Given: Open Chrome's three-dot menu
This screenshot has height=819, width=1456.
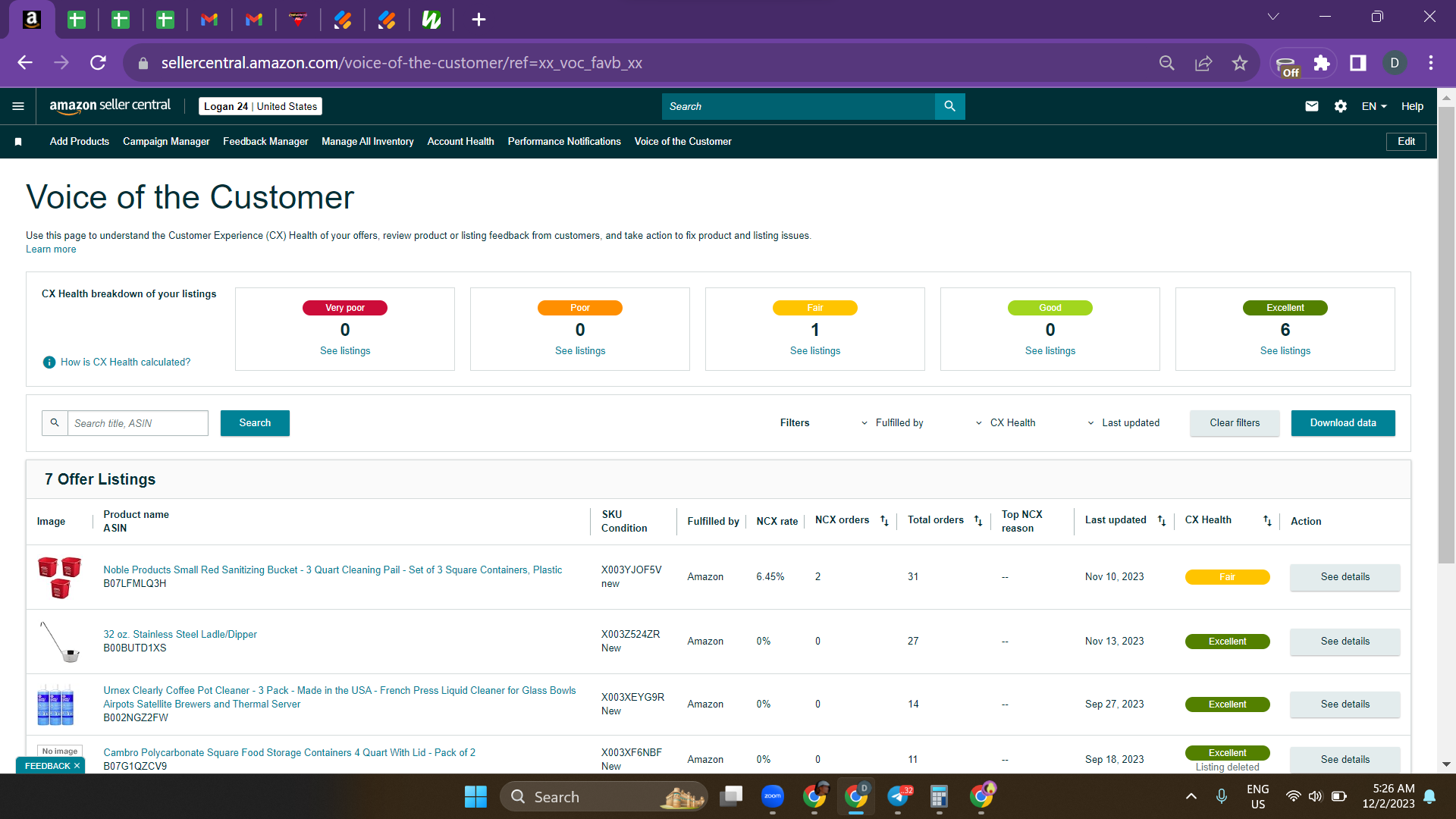Looking at the screenshot, I should tap(1431, 63).
